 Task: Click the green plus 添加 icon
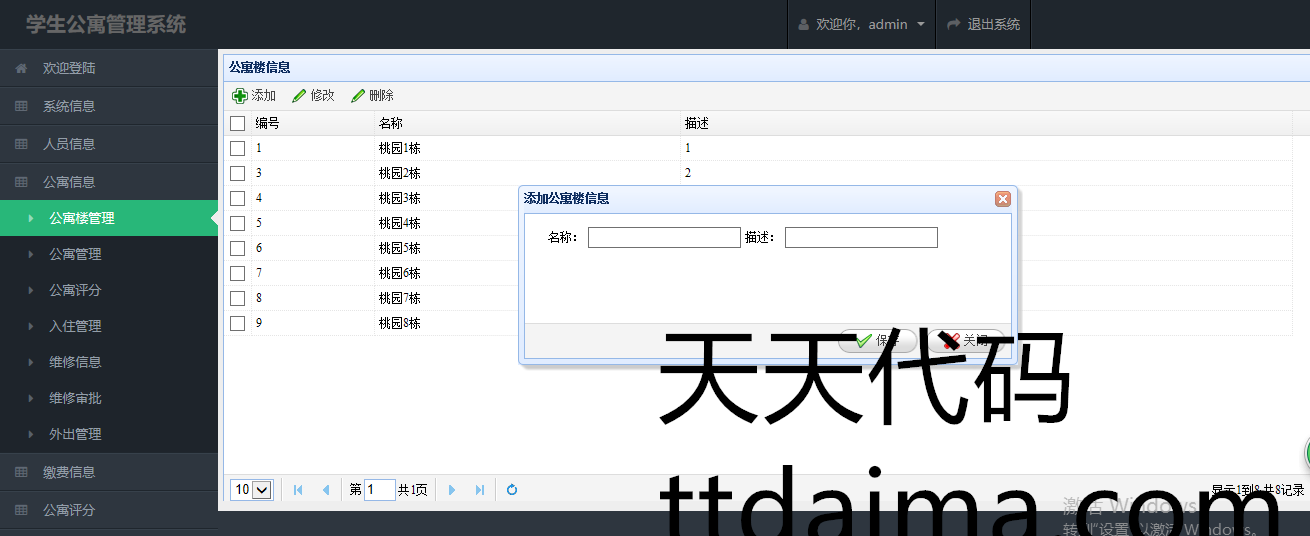coord(240,96)
